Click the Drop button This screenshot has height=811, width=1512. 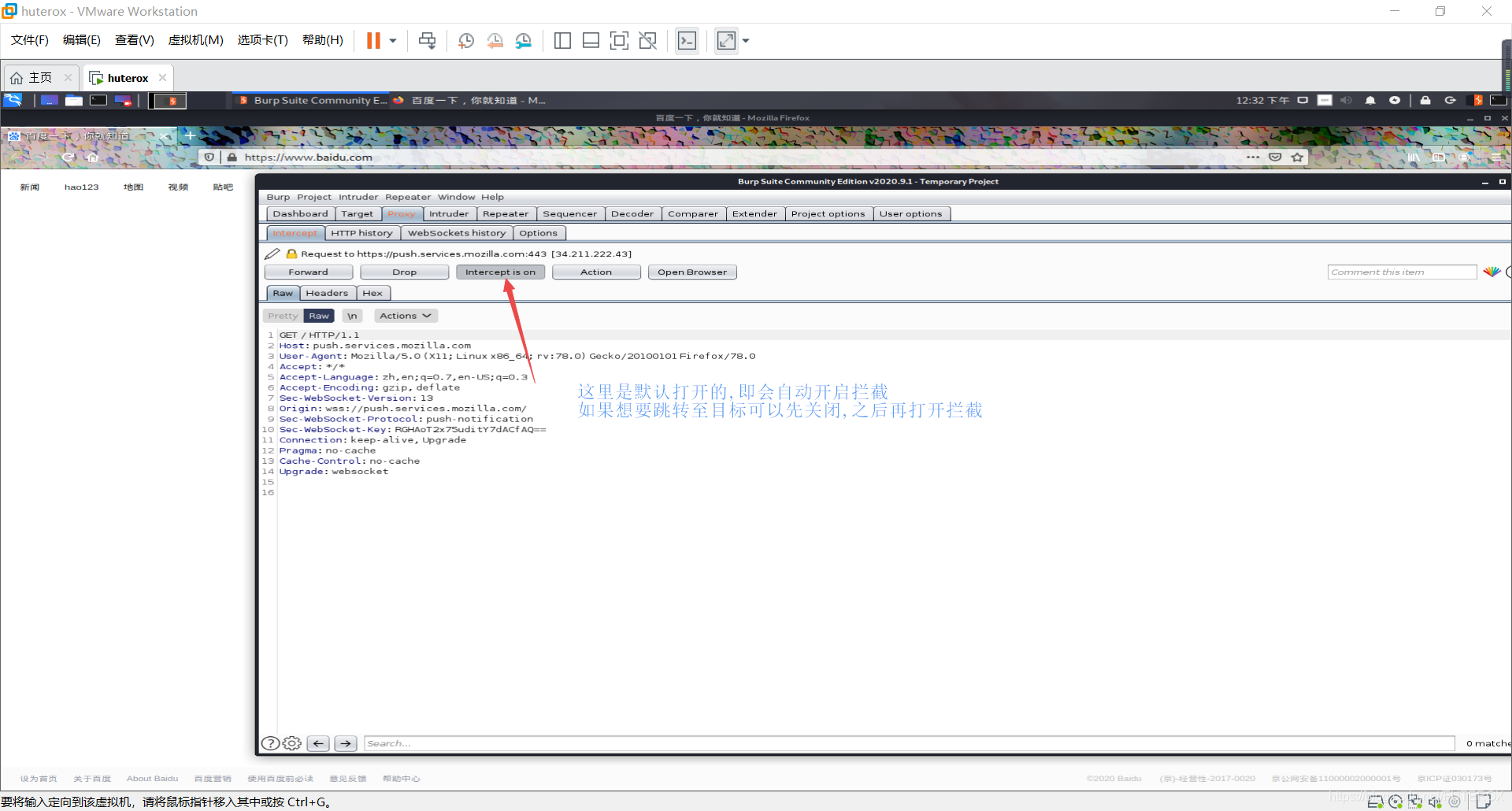point(405,272)
